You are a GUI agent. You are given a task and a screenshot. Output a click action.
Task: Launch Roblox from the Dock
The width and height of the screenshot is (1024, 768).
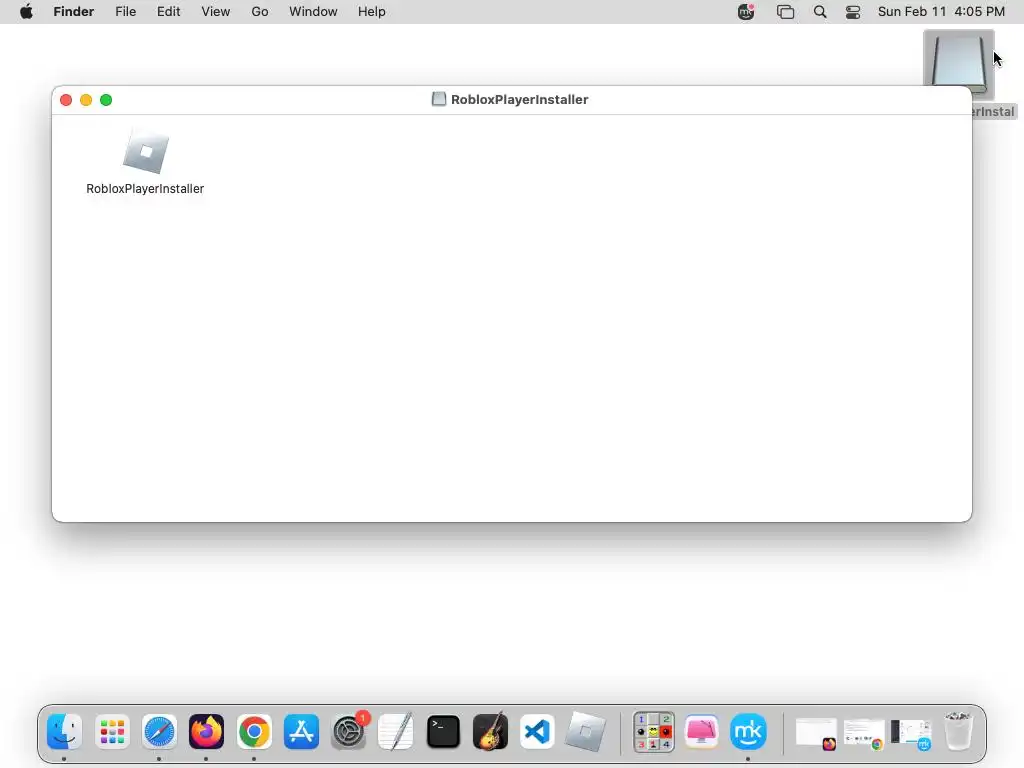[585, 731]
